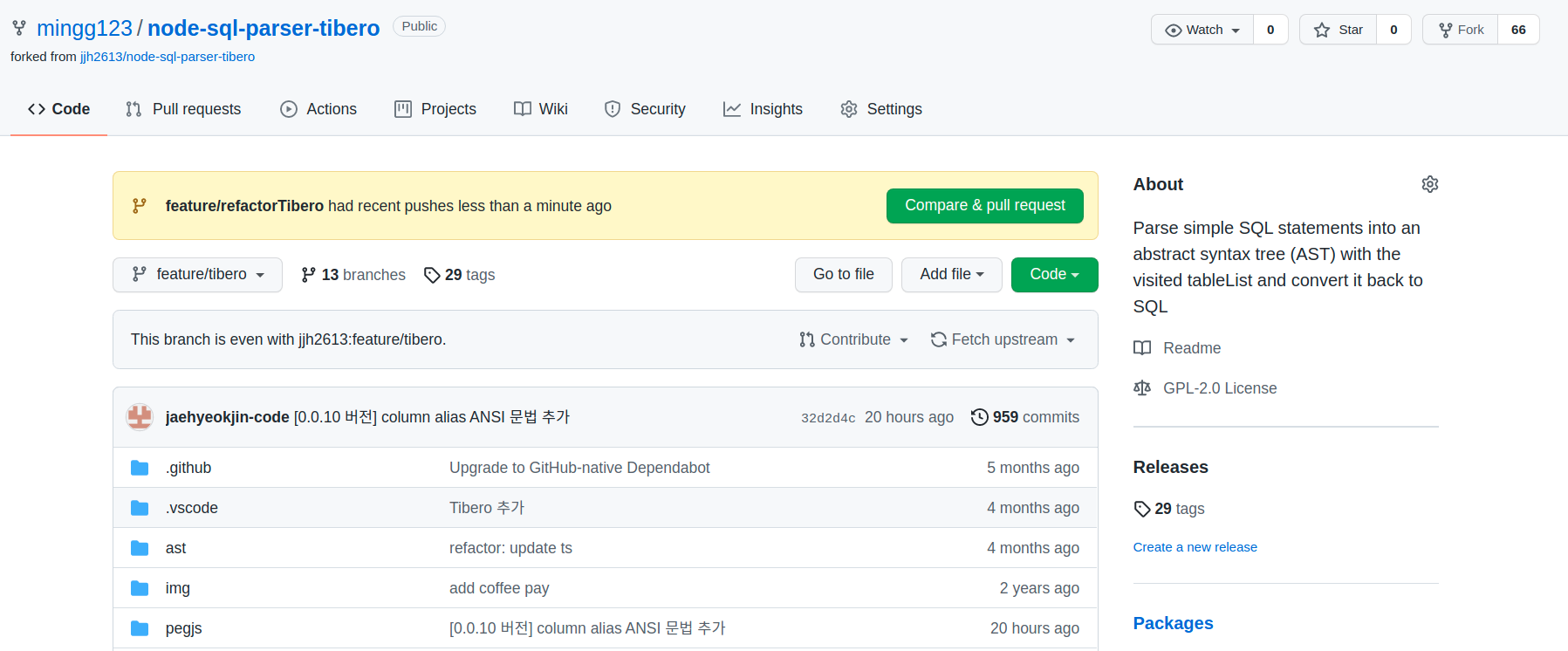Viewport: 1568px width, 651px height.
Task: Open the img folder
Action: 178,588
